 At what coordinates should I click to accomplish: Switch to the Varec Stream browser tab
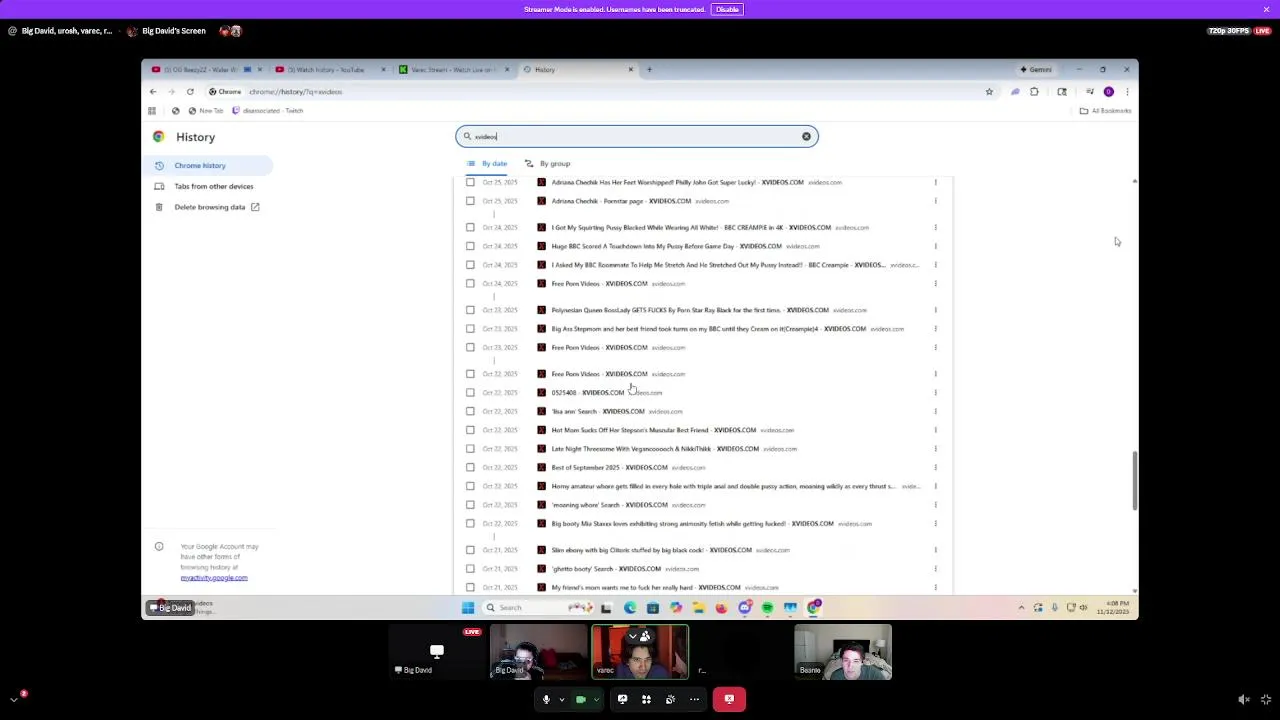pos(454,70)
